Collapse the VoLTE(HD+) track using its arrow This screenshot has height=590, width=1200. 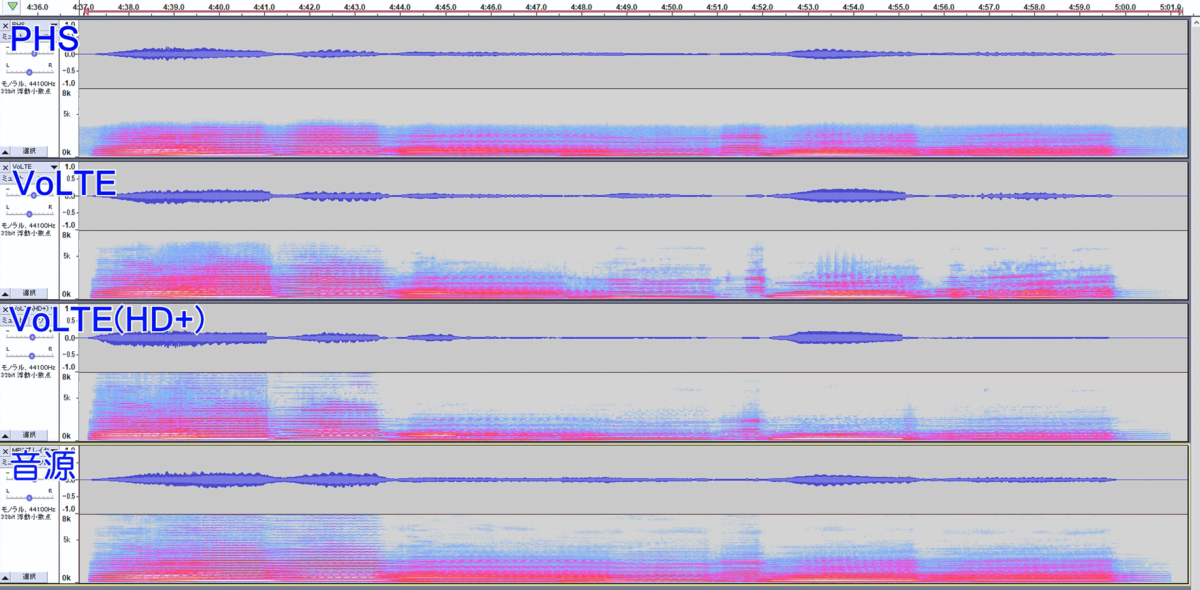pos(6,435)
